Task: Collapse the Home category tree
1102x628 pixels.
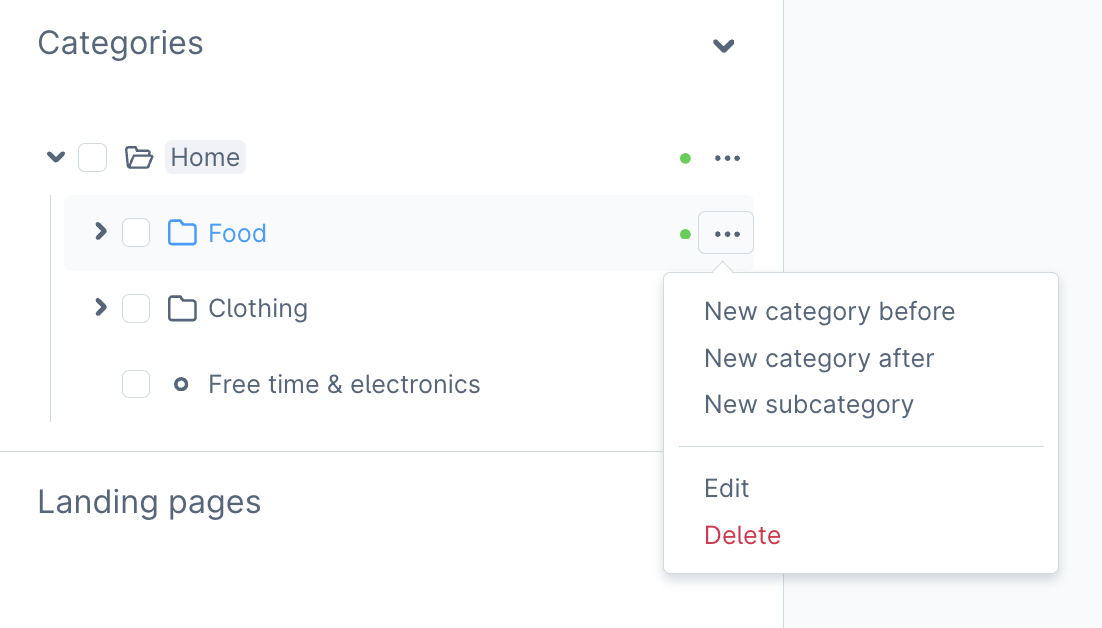Action: pyautogui.click(x=56, y=157)
